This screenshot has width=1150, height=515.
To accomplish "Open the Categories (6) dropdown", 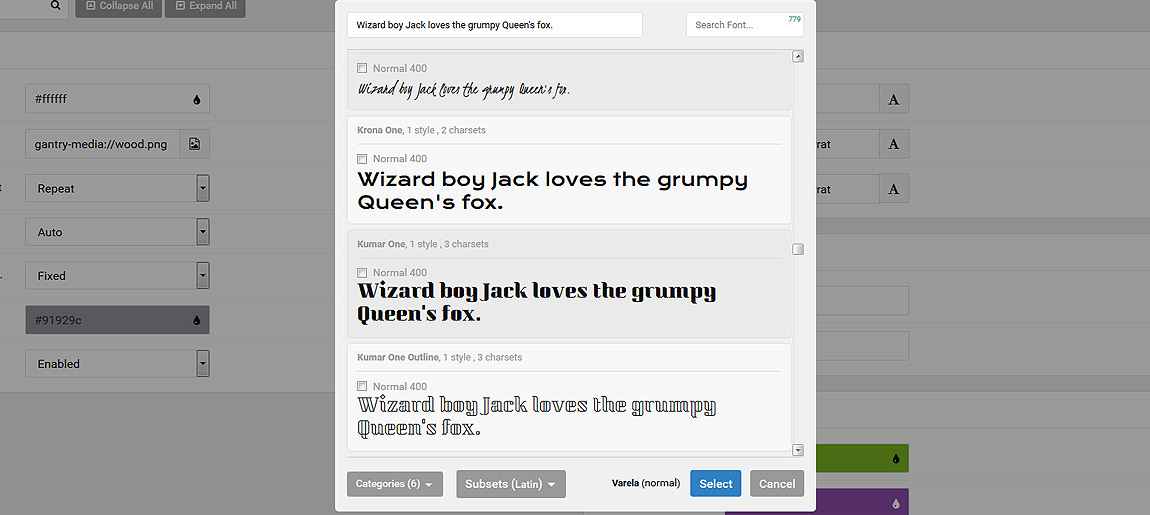I will point(395,484).
